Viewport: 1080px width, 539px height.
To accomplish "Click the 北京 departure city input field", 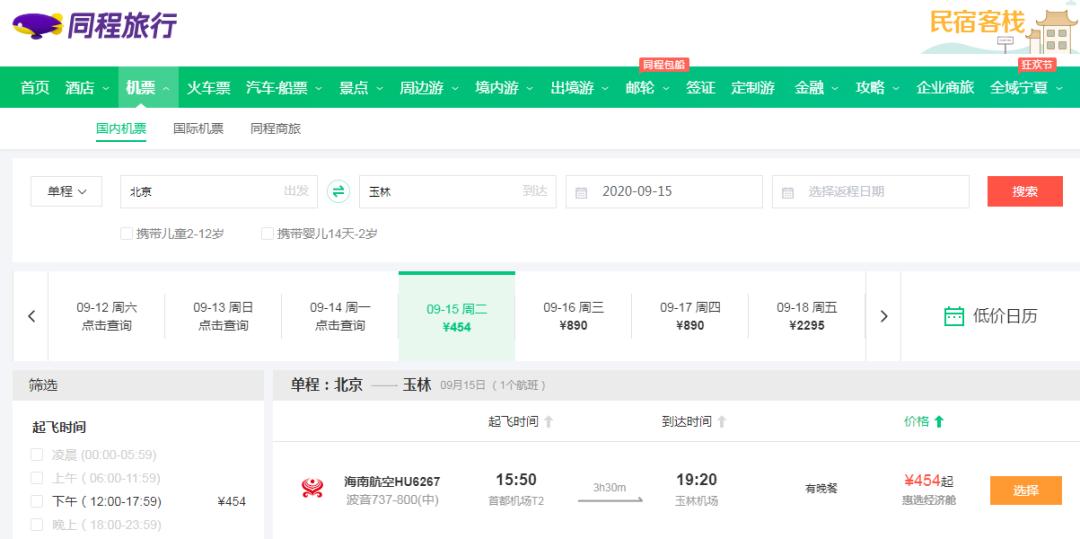I will tap(200, 191).
